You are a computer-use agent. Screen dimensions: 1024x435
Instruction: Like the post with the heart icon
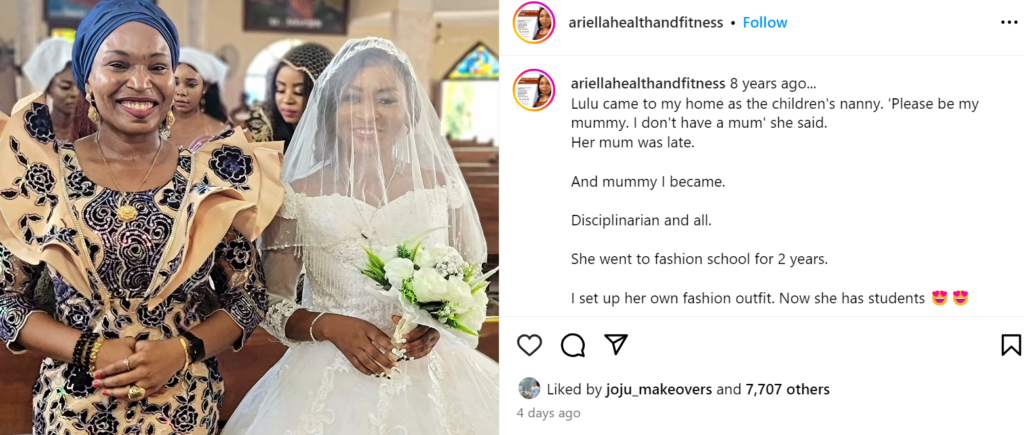tap(529, 344)
